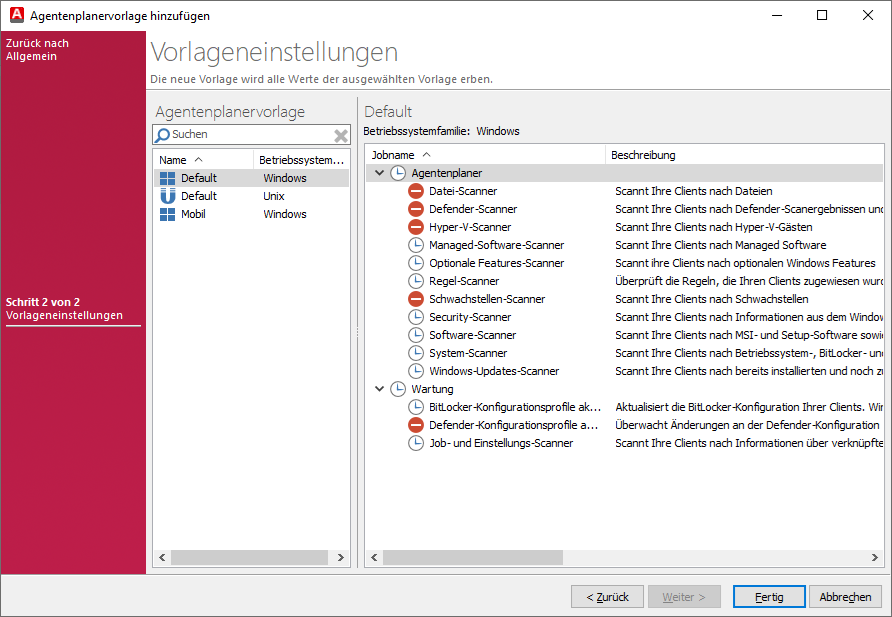Screen dimensions: 892x617
Task: Select Schwachstellen-Scanner job row
Action: pyautogui.click(x=625, y=299)
